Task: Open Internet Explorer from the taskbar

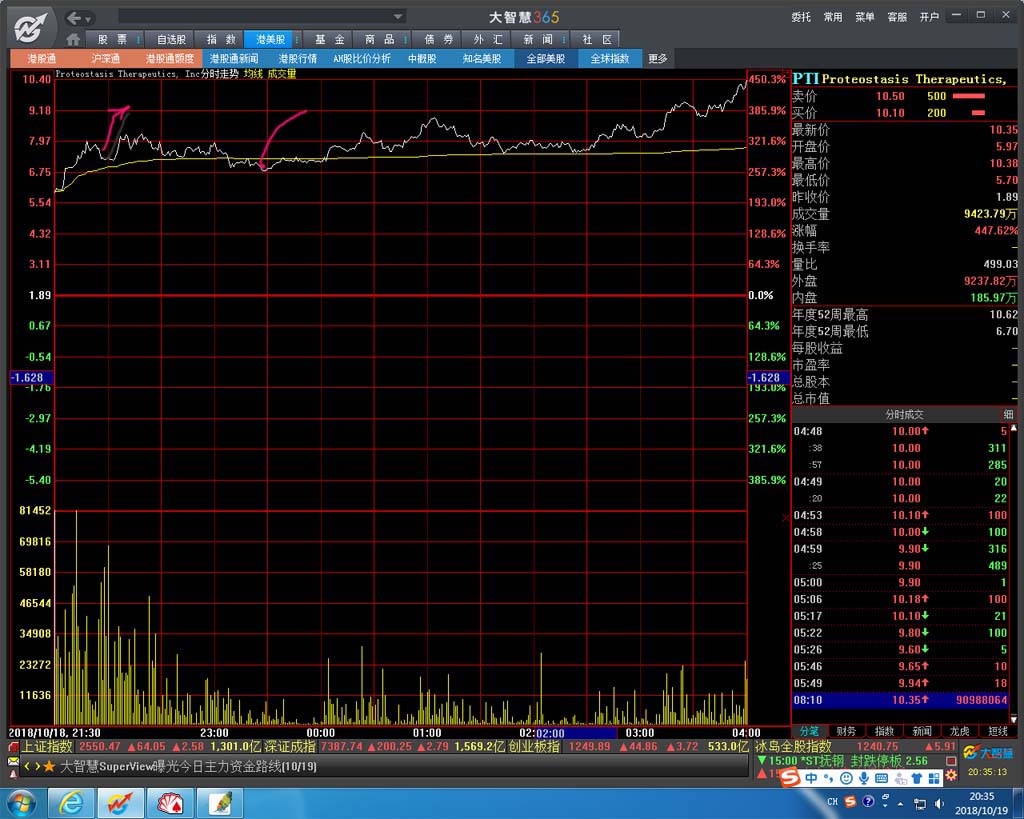Action: point(71,803)
